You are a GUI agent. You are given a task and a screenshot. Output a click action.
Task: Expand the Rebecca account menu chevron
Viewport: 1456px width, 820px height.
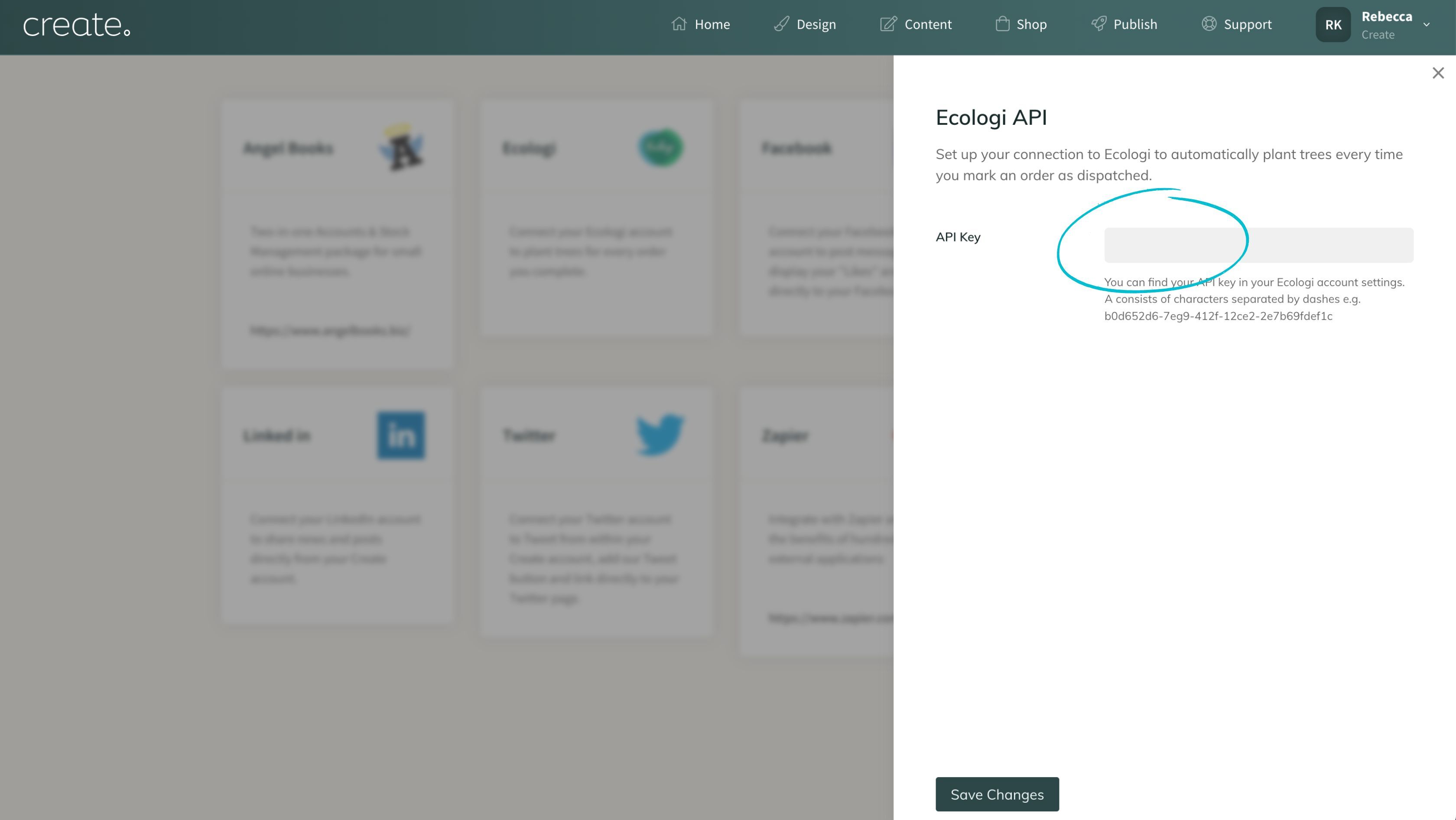click(1428, 25)
